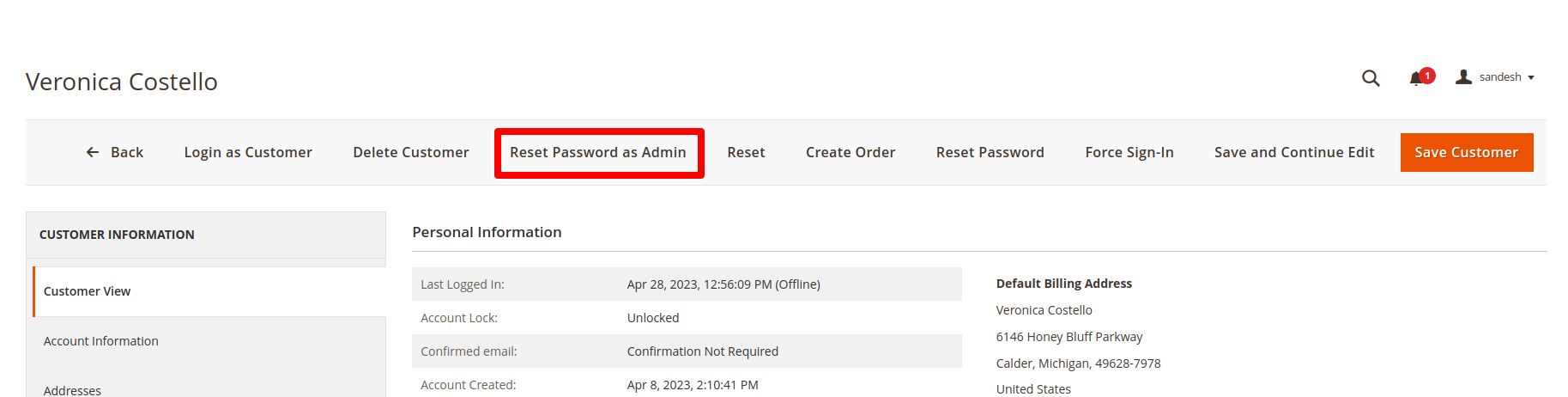Click the Reset Password button

(990, 152)
